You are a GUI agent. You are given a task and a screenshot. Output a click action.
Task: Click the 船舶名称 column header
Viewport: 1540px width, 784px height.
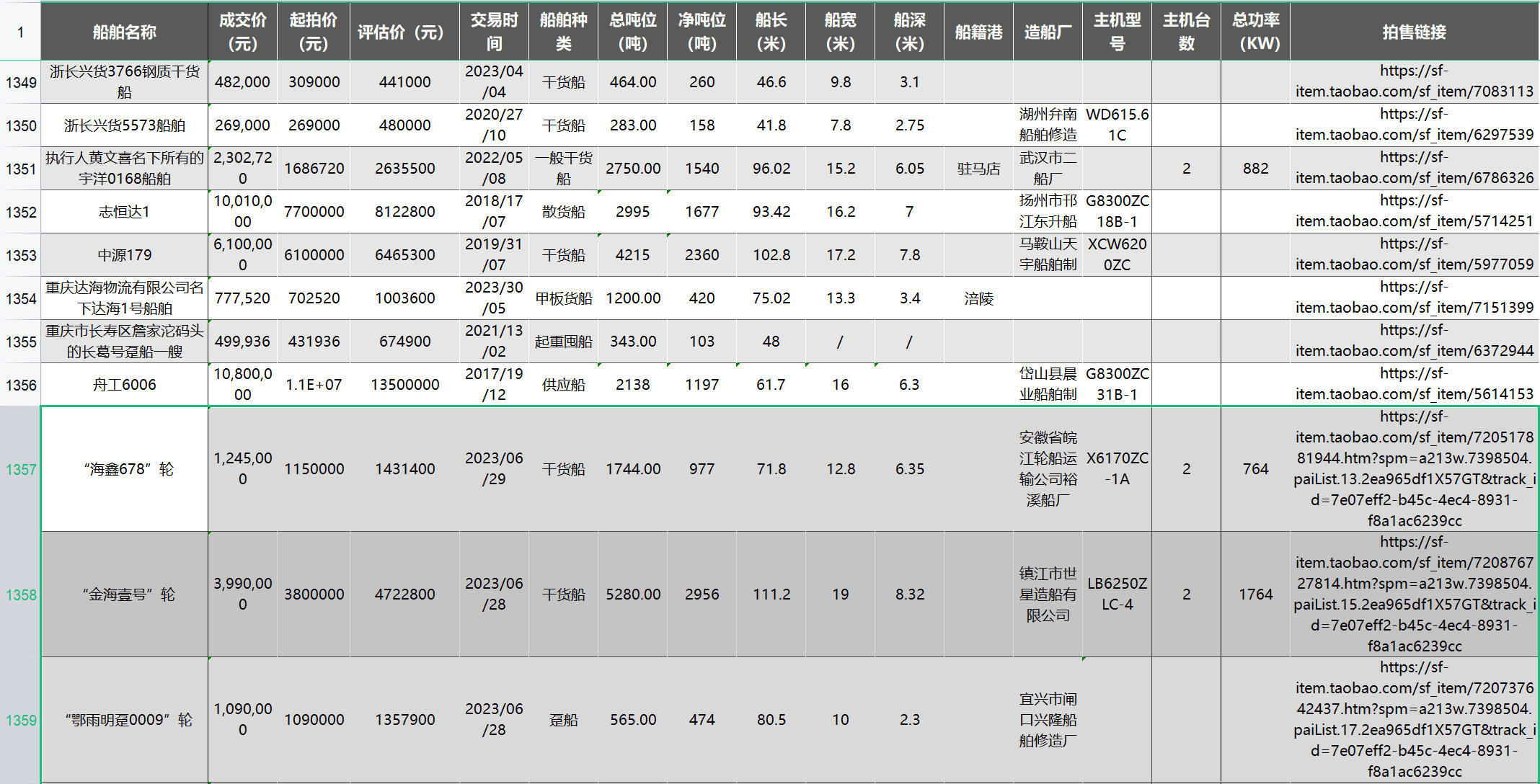125,32
